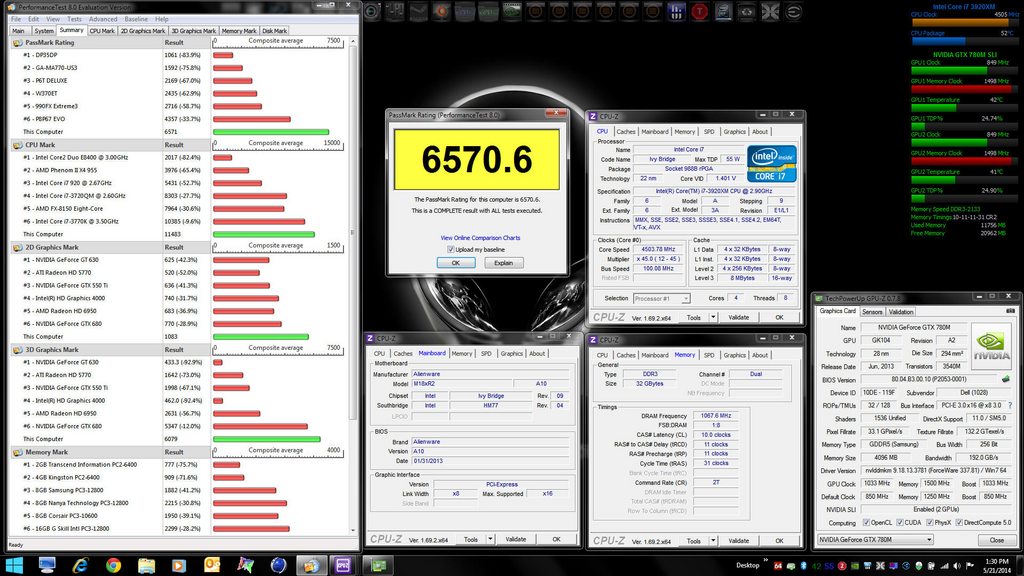Switch to the CPU Mark tab
1024x576 pixels.
point(102,31)
